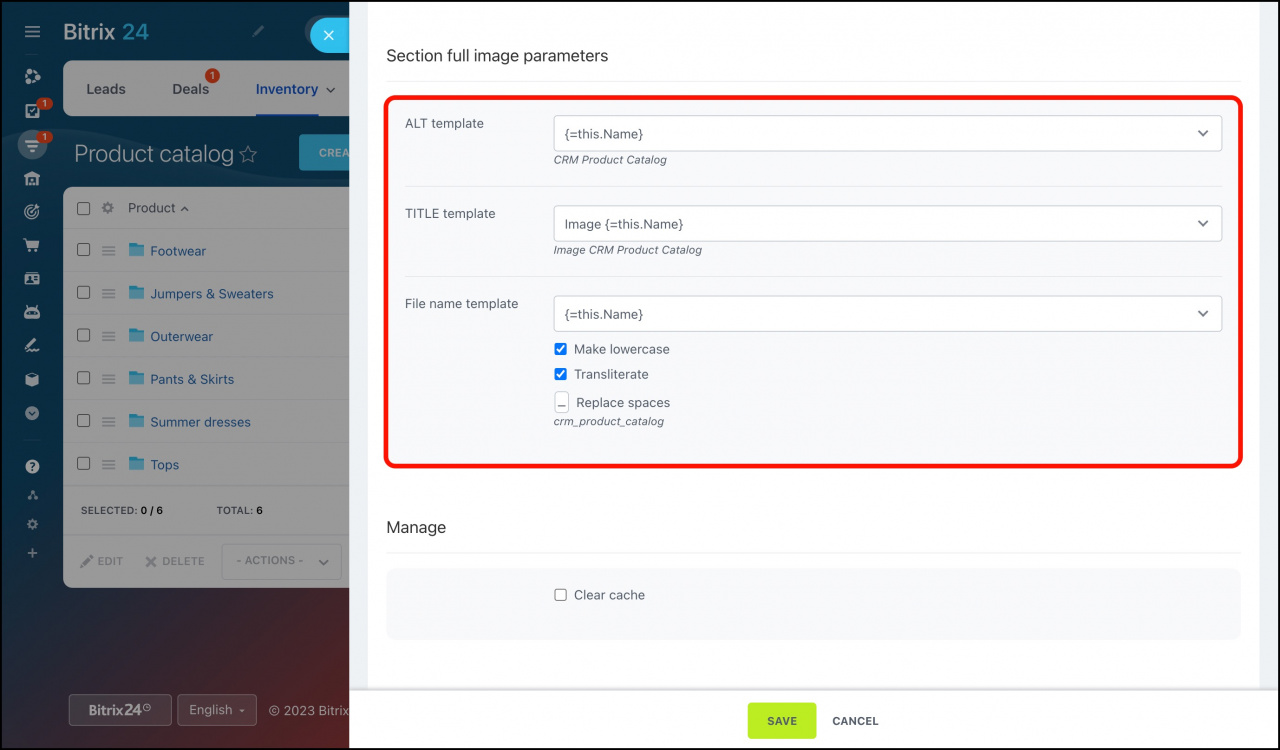This screenshot has height=750, width=1280.
Task: Click the Bitrix24 footer logo button
Action: pyautogui.click(x=120, y=710)
